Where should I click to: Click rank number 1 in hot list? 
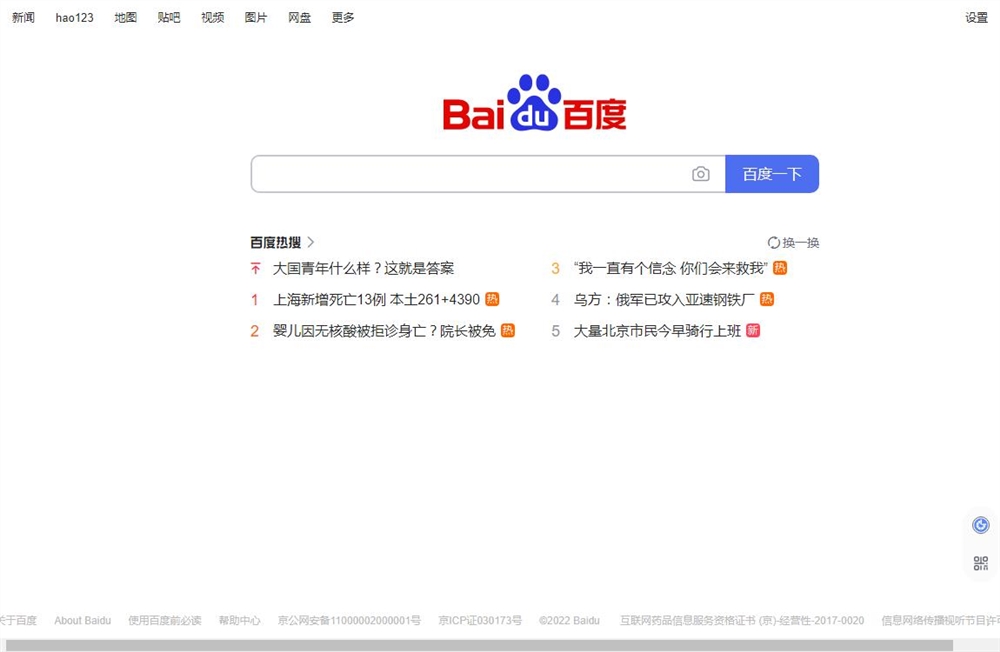[x=254, y=299]
